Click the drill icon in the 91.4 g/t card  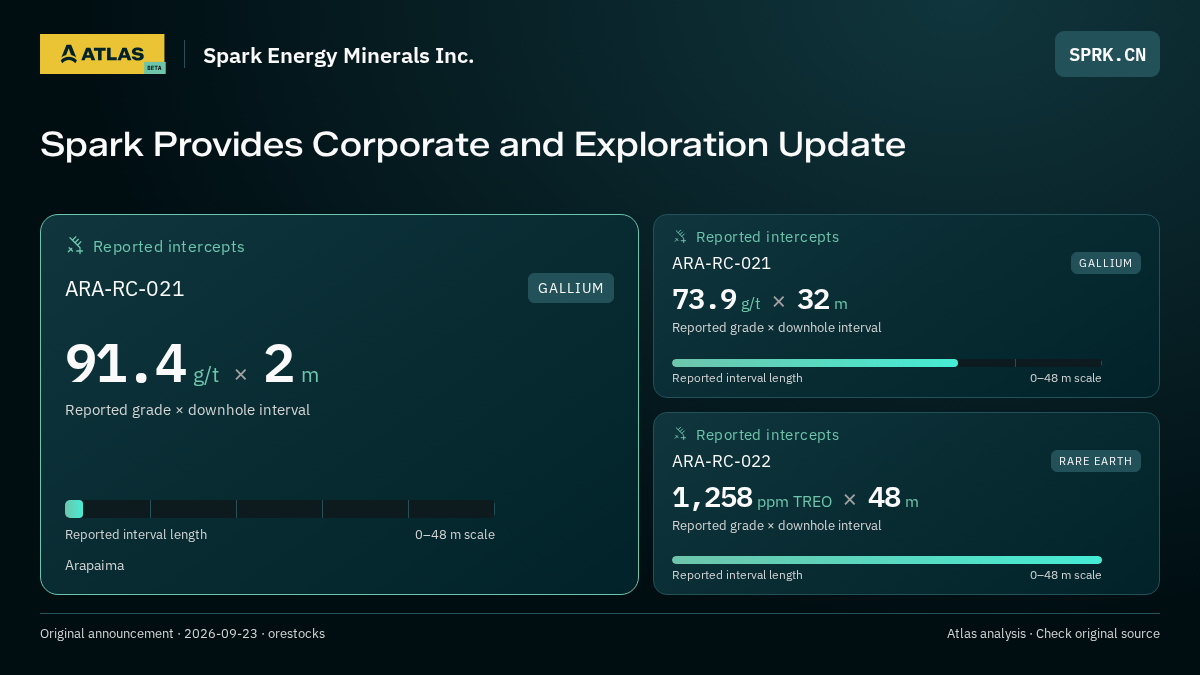coord(75,245)
